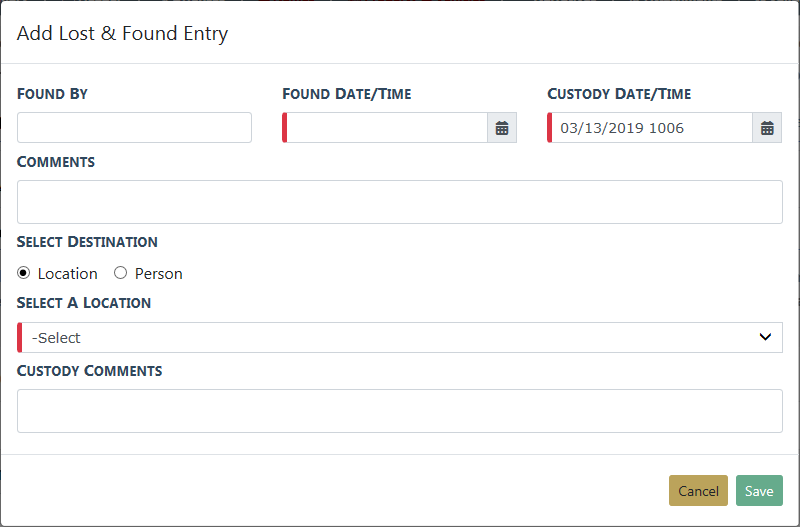Save the Lost & Found entry
This screenshot has height=527, width=800.
pyautogui.click(x=759, y=491)
